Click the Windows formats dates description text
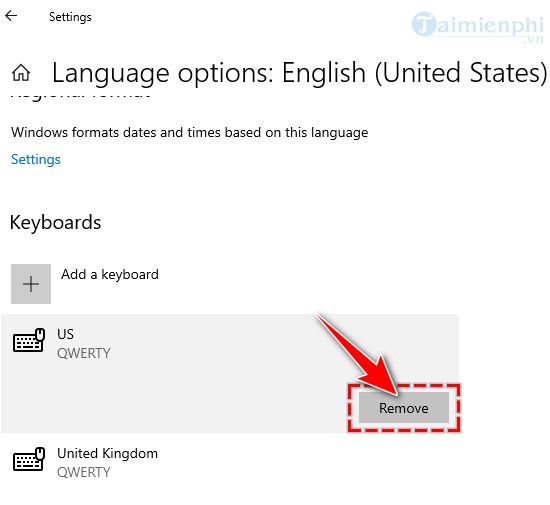The image size is (550, 505). tap(189, 133)
